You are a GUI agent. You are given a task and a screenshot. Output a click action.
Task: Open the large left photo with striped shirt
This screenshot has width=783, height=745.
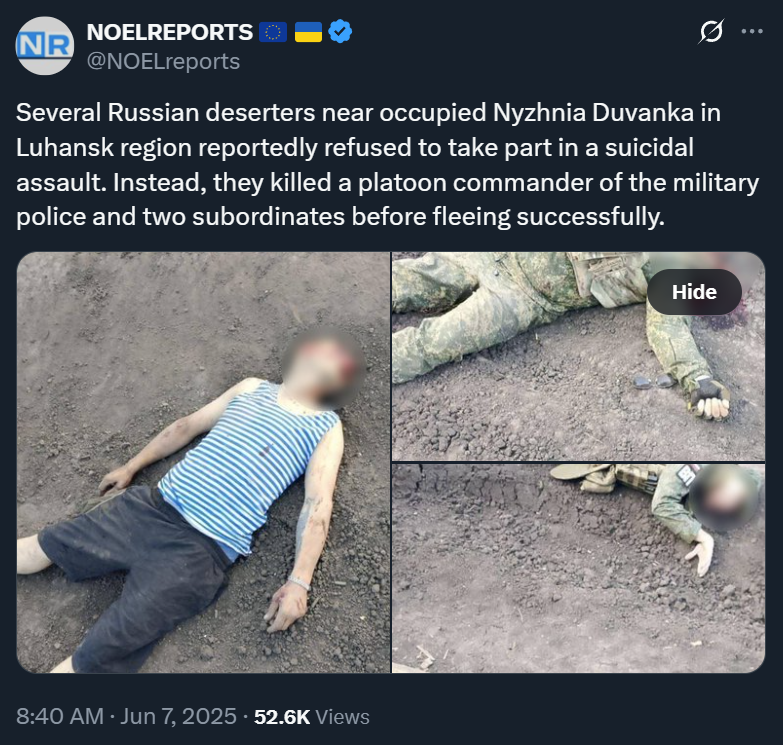(203, 462)
